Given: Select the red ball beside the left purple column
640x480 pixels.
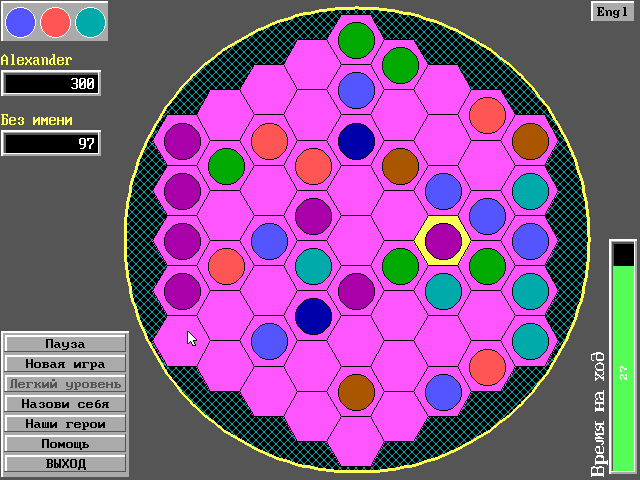Looking at the screenshot, I should pyautogui.click(x=226, y=266).
